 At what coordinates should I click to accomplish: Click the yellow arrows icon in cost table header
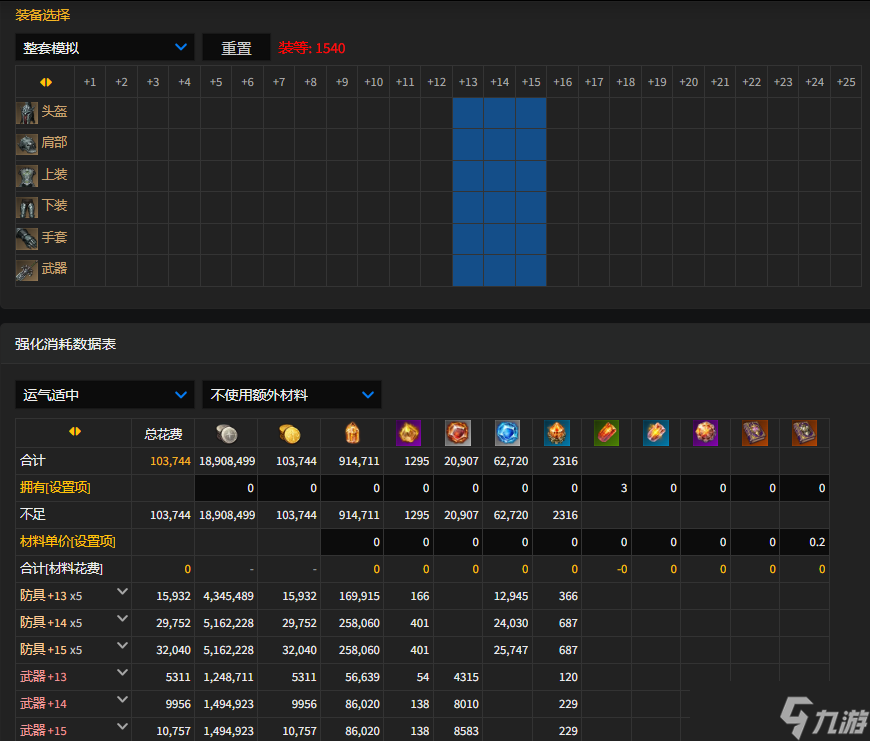[x=75, y=431]
